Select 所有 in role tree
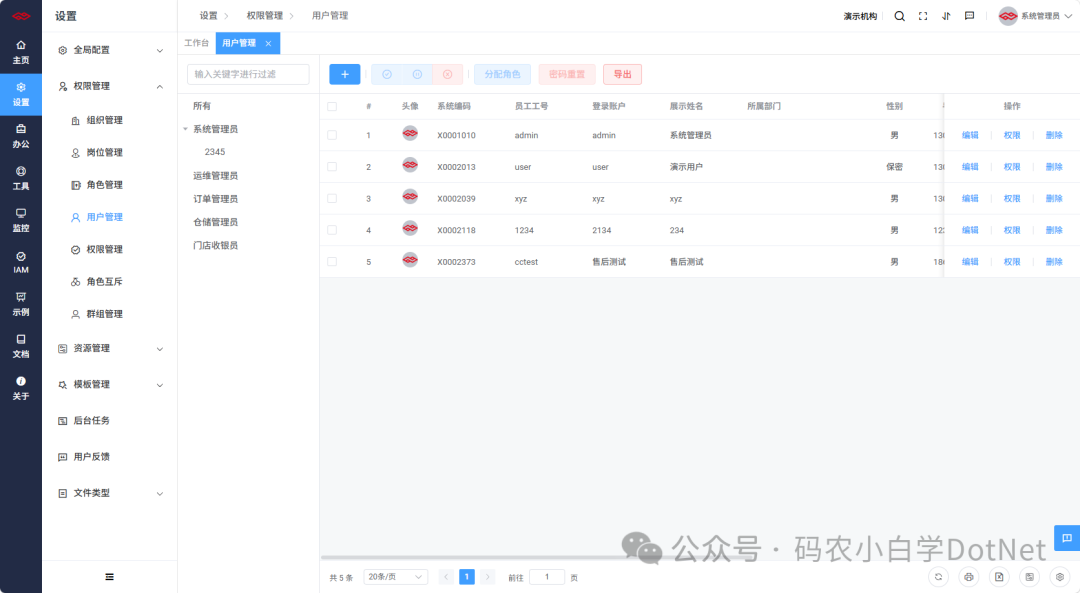 click(202, 107)
